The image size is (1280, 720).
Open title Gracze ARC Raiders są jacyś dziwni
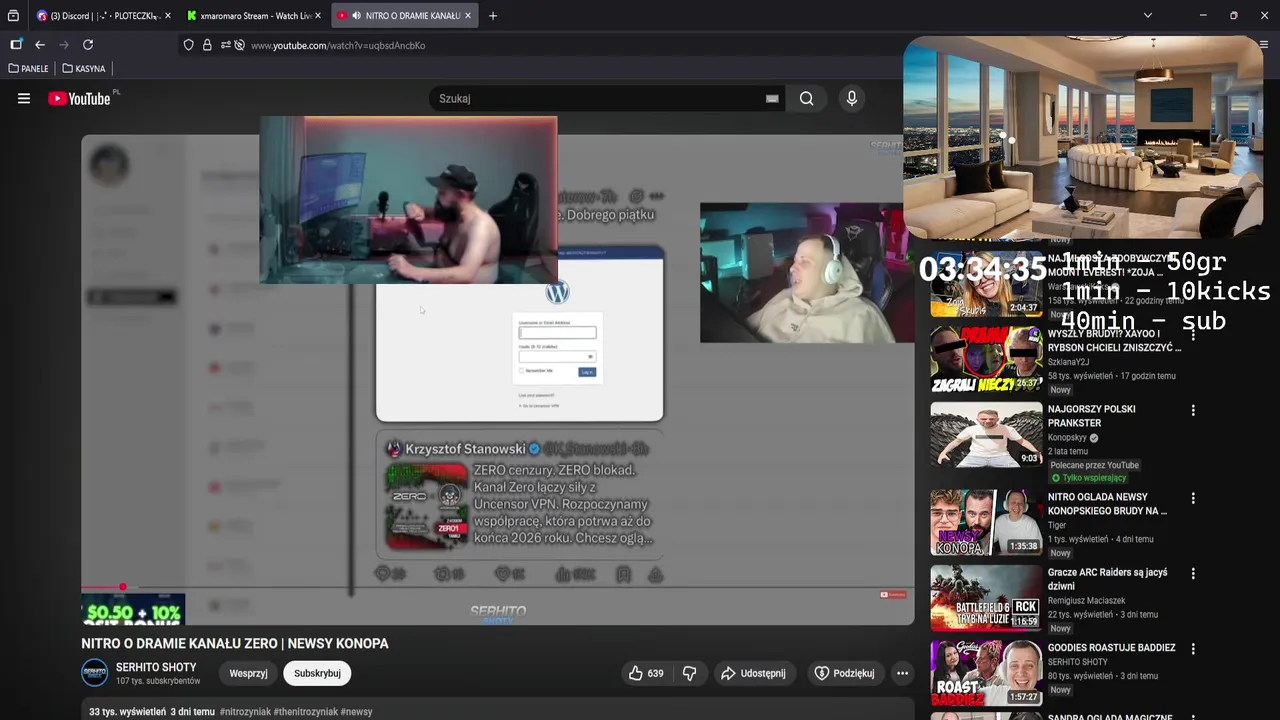click(1107, 579)
